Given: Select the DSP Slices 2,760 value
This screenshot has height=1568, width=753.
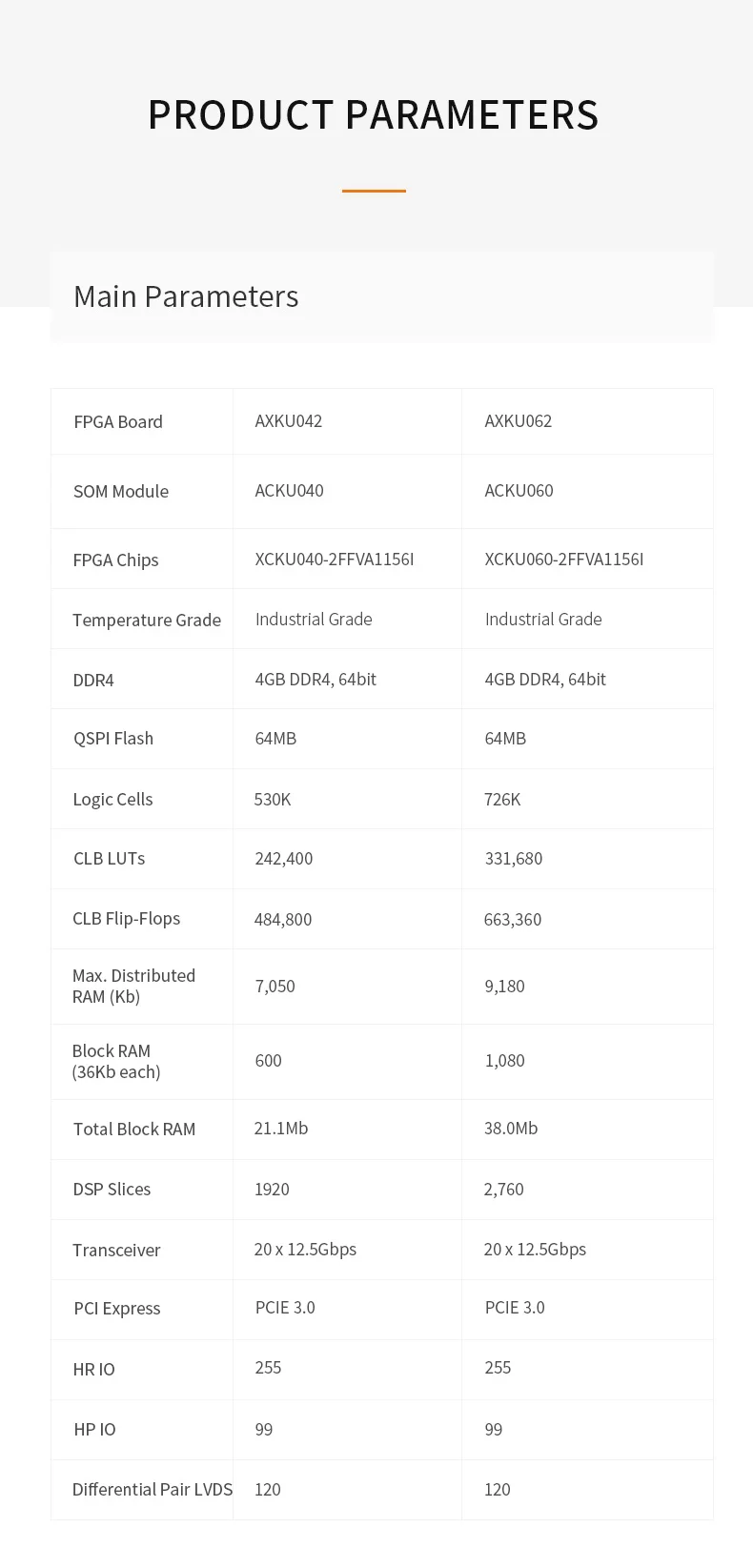Looking at the screenshot, I should pyautogui.click(x=504, y=1190).
